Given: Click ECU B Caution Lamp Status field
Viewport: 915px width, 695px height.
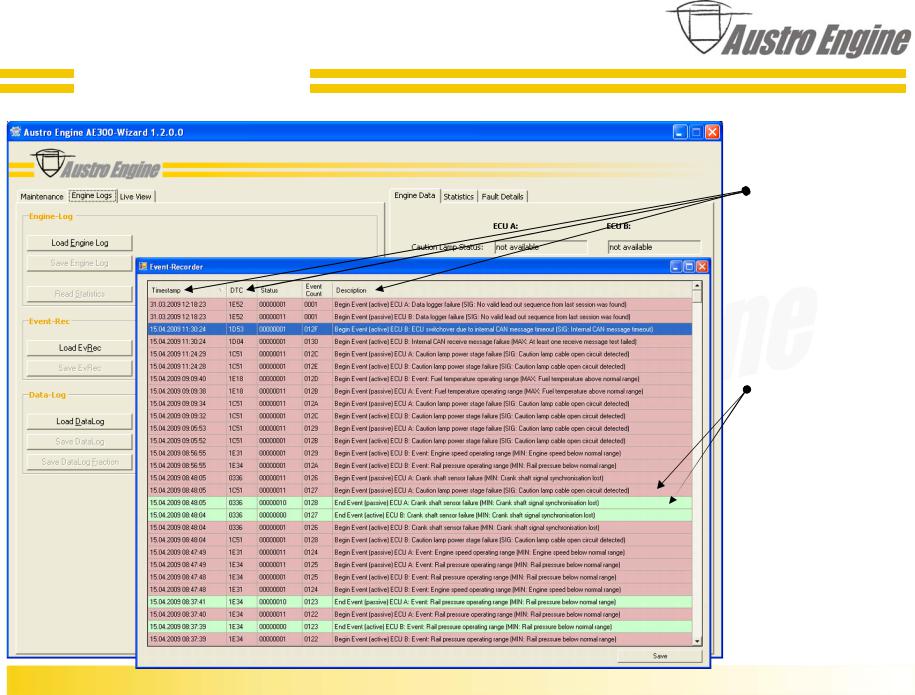Looking at the screenshot, I should (x=654, y=247).
